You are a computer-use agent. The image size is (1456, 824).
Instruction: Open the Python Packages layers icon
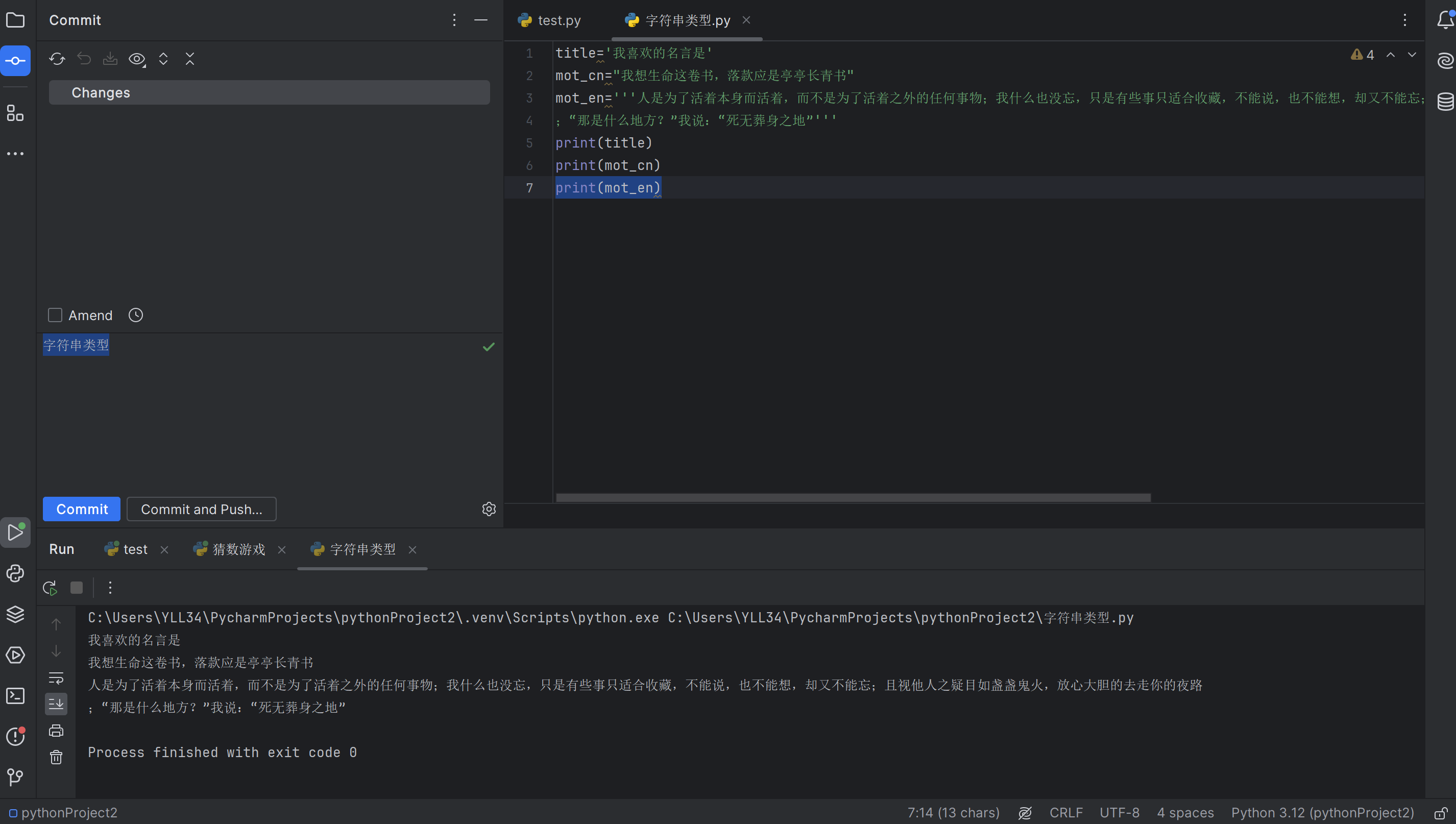15,614
